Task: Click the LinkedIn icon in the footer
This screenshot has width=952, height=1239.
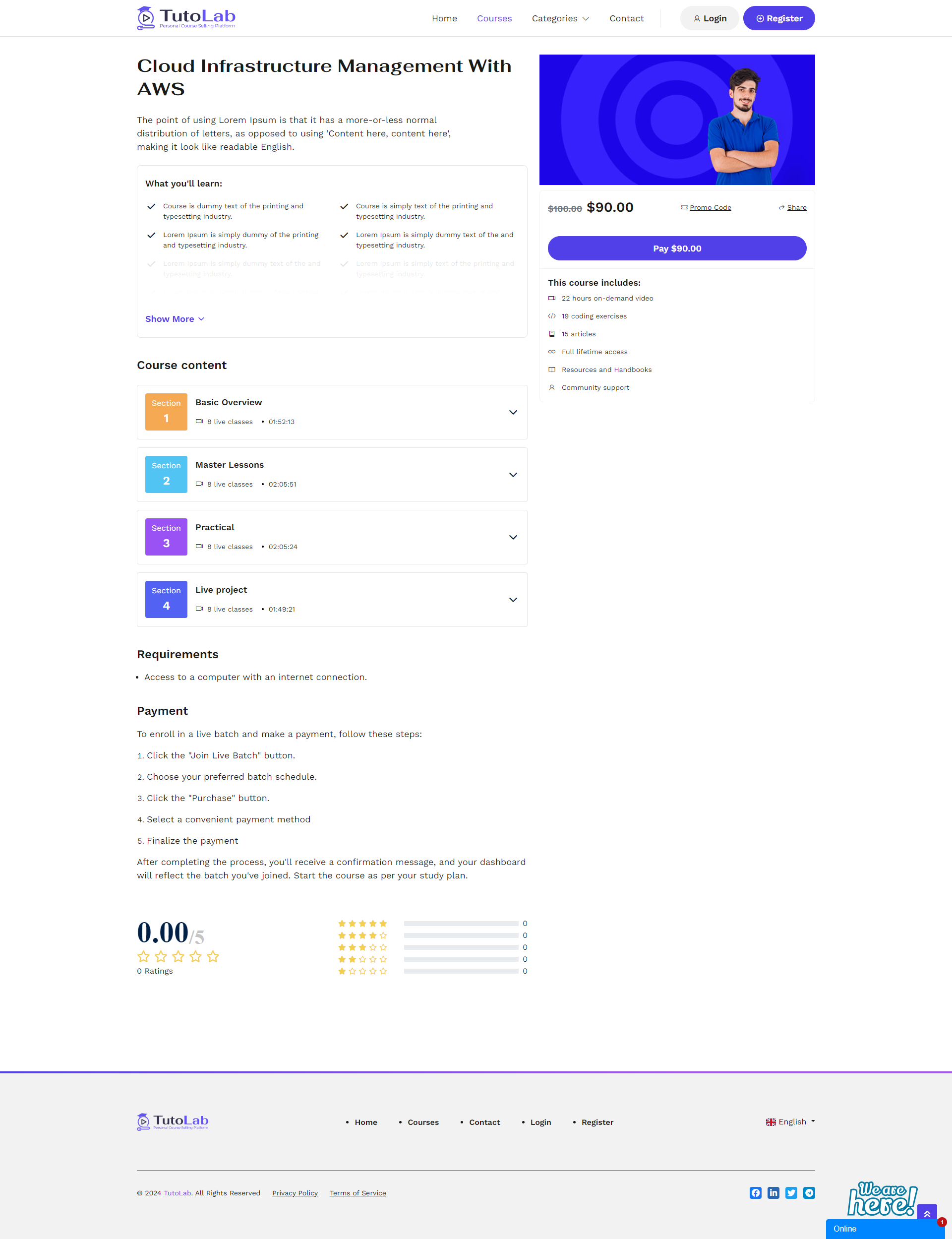Action: pyautogui.click(x=773, y=1192)
